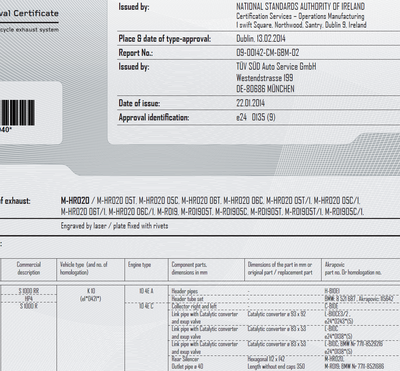This screenshot has width=400, height=371.
Task: Click the 'Date of issue:' label
Action: coord(139,103)
